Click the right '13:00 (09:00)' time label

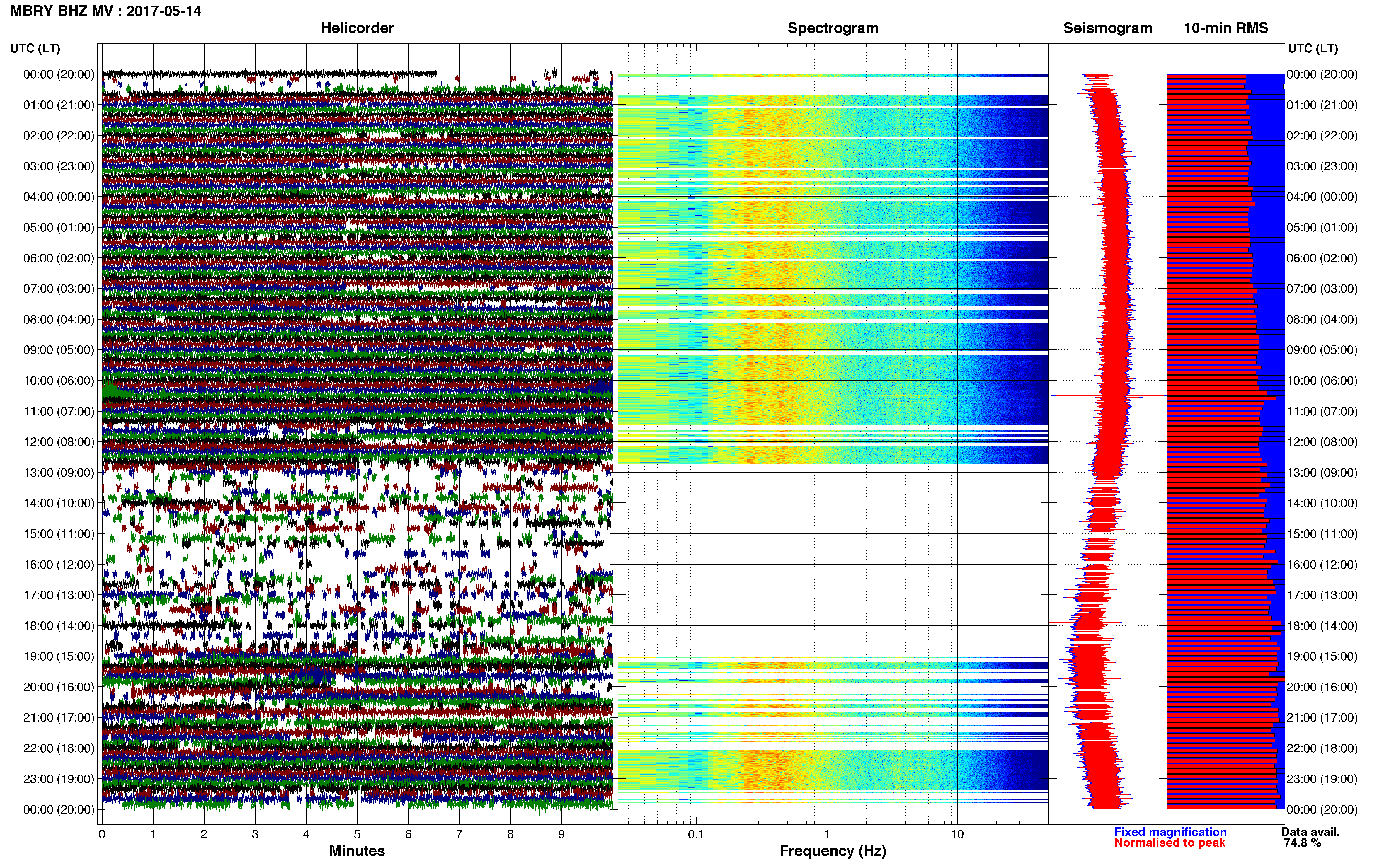[x=1322, y=473]
